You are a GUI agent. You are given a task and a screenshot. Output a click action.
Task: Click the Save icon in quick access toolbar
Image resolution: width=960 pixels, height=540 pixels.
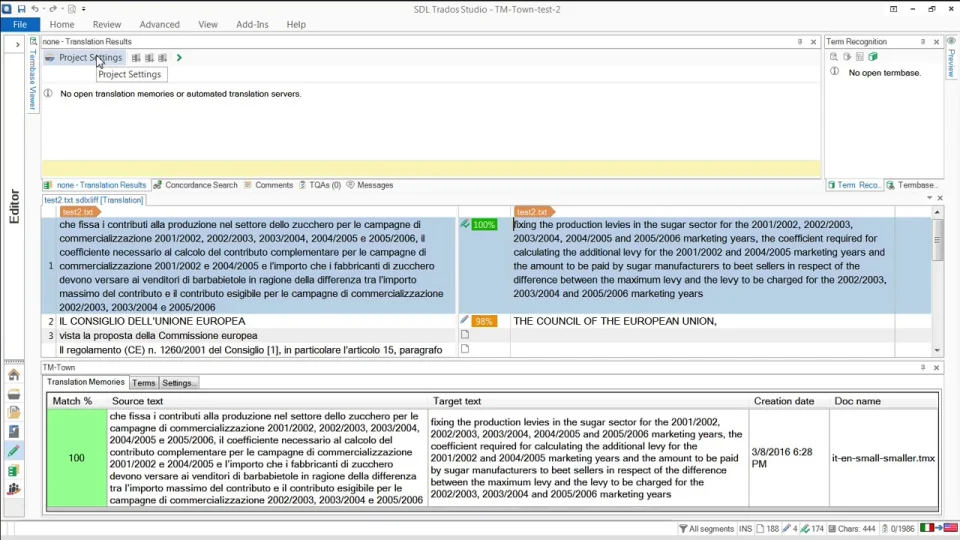coord(21,9)
